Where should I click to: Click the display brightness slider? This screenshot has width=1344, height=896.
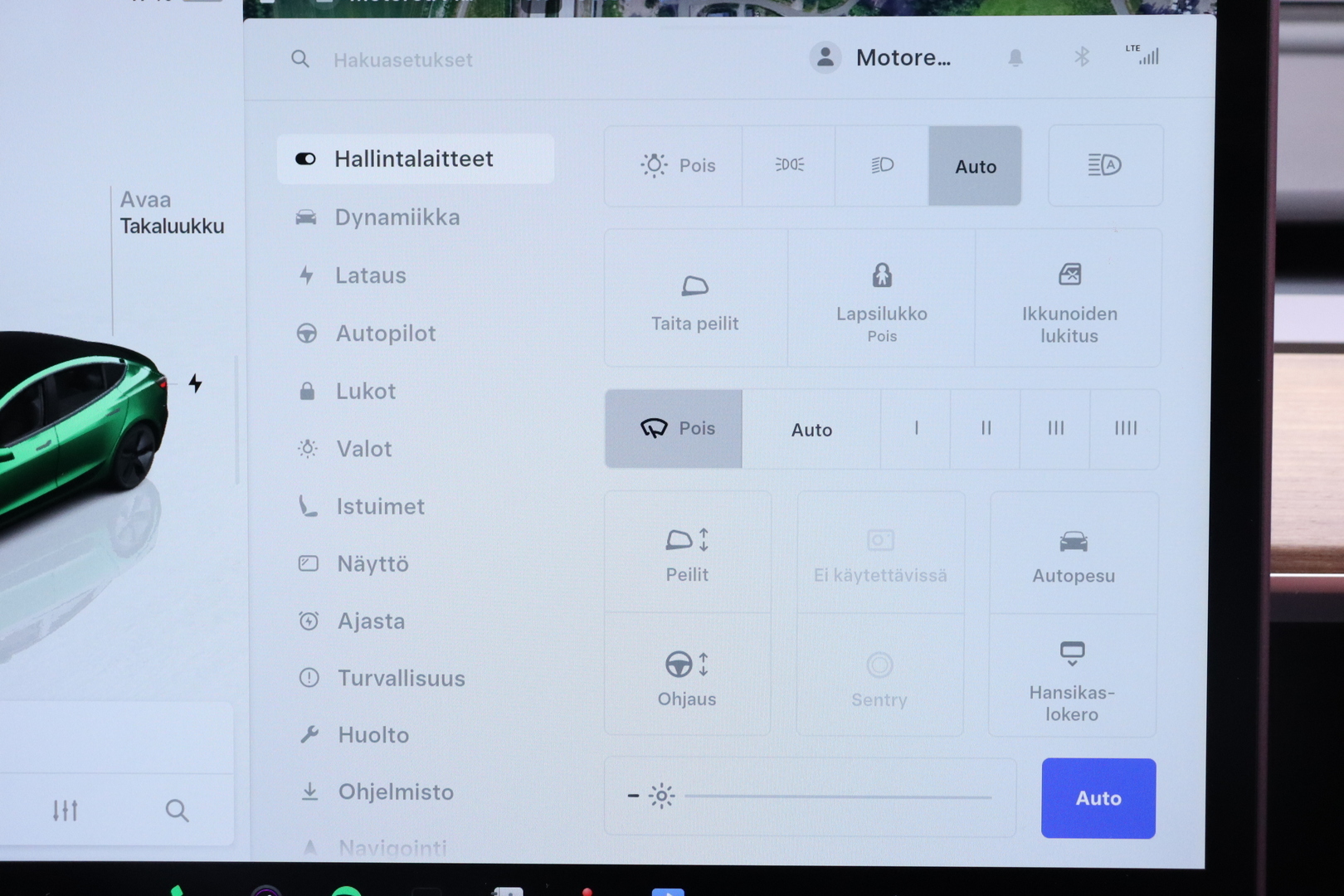pyautogui.click(x=838, y=797)
